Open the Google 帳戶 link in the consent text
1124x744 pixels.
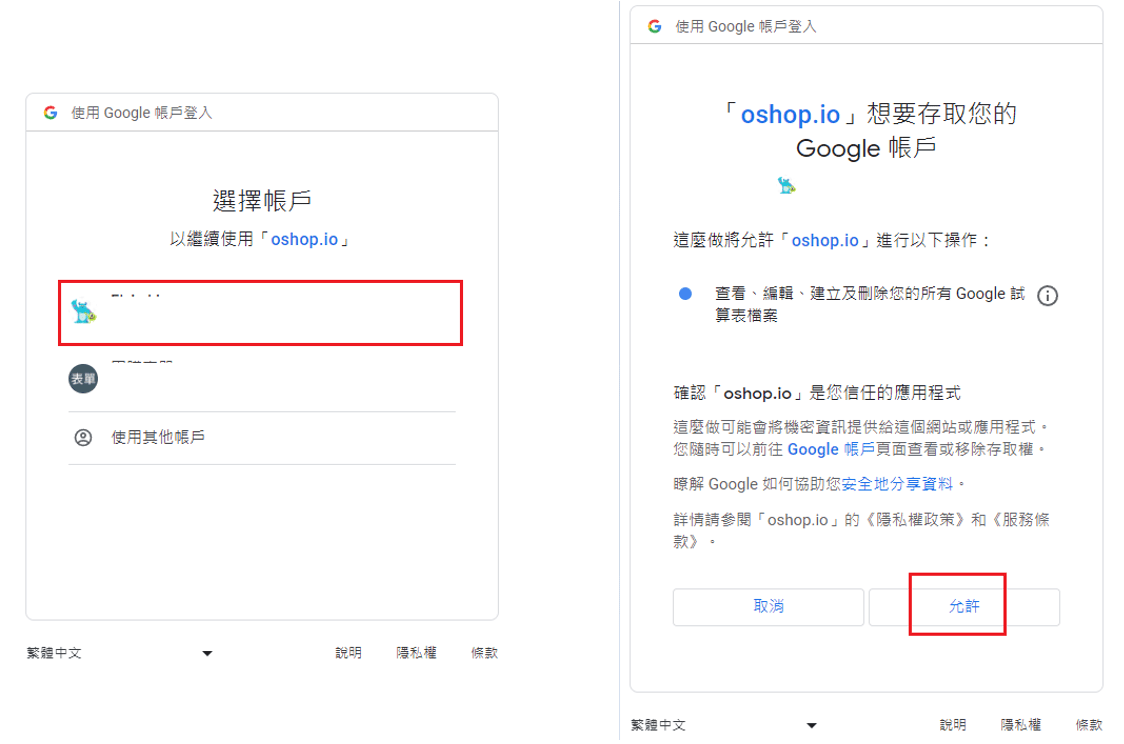(x=831, y=450)
